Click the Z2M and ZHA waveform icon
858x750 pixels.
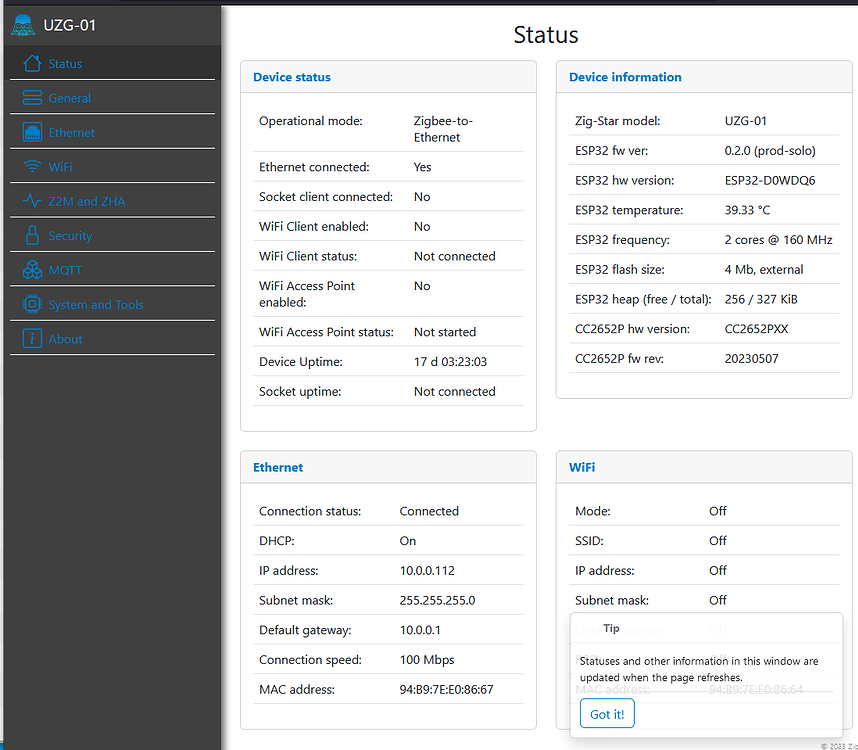(31, 200)
